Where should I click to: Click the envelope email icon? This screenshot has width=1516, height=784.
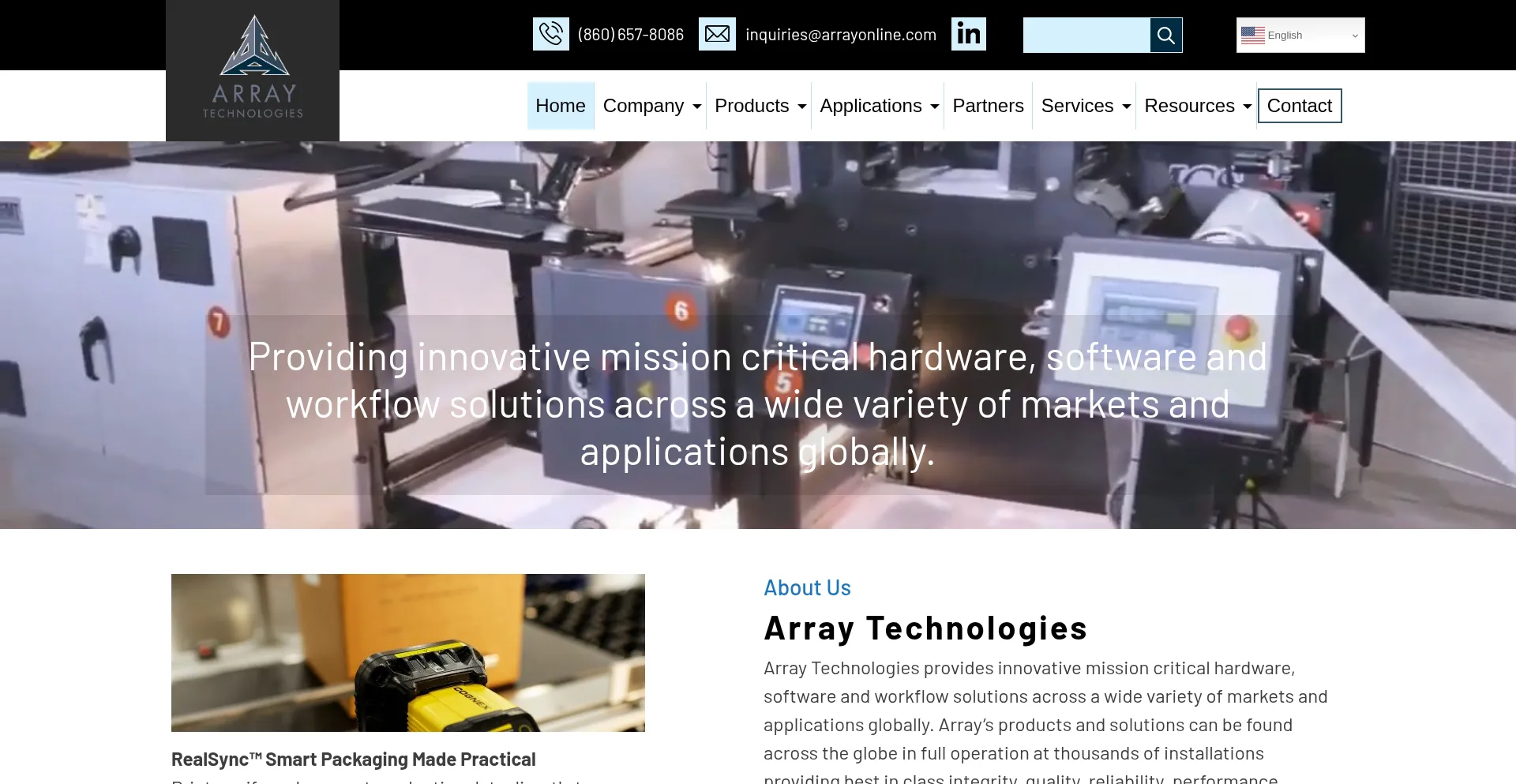pyautogui.click(x=717, y=34)
